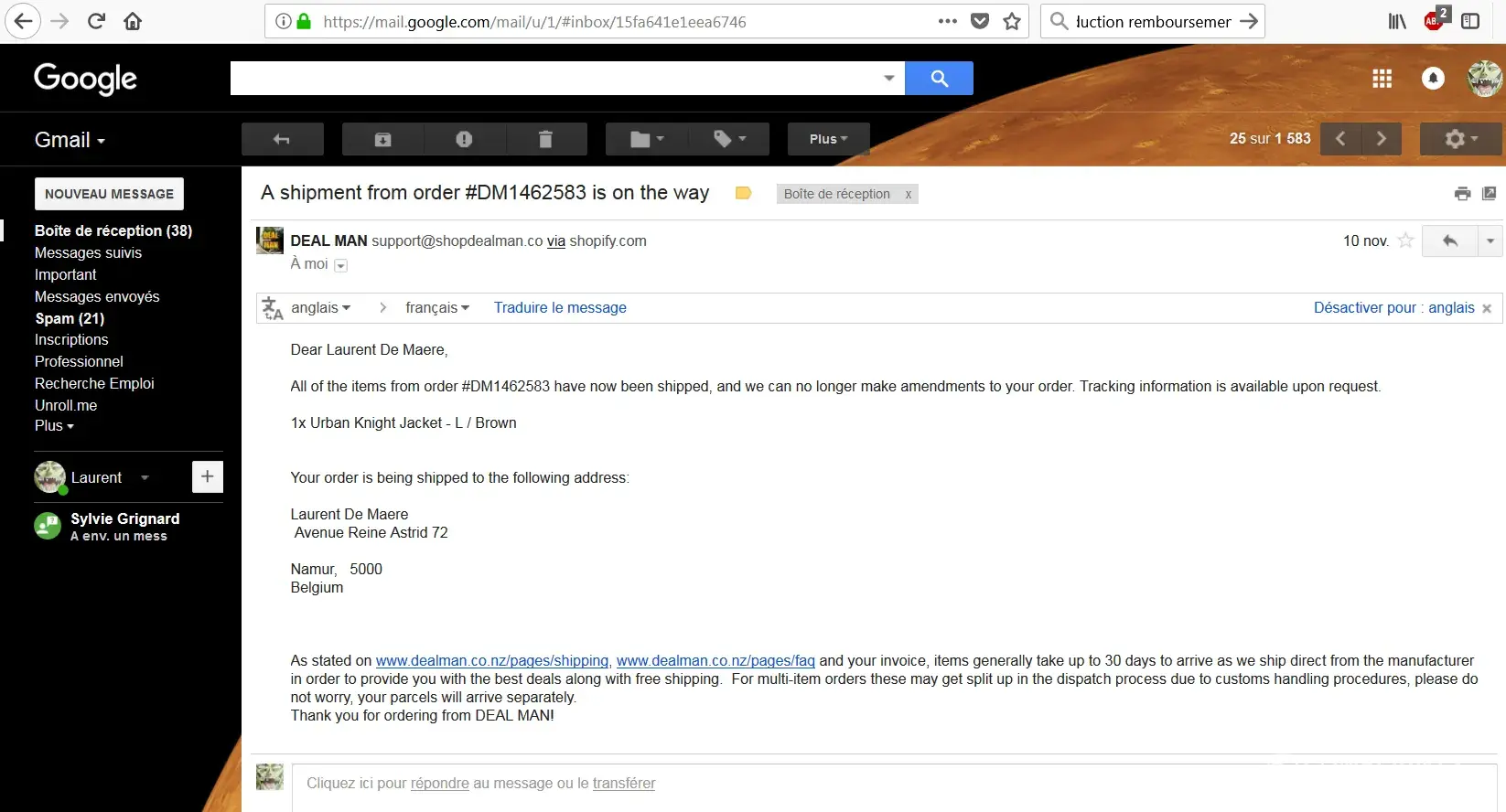This screenshot has width=1506, height=812.
Task: Toggle the browser sidebar view
Action: (x=1470, y=21)
